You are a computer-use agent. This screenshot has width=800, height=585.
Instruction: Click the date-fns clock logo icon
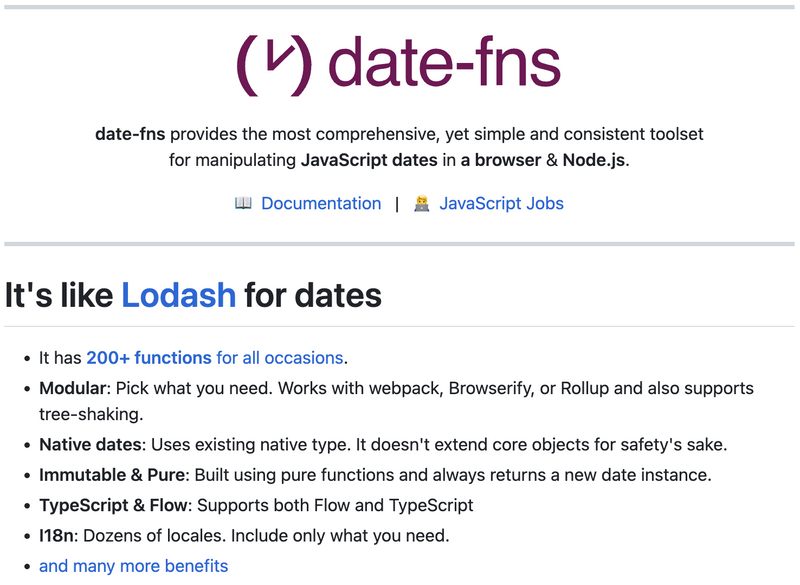pyautogui.click(x=273, y=64)
